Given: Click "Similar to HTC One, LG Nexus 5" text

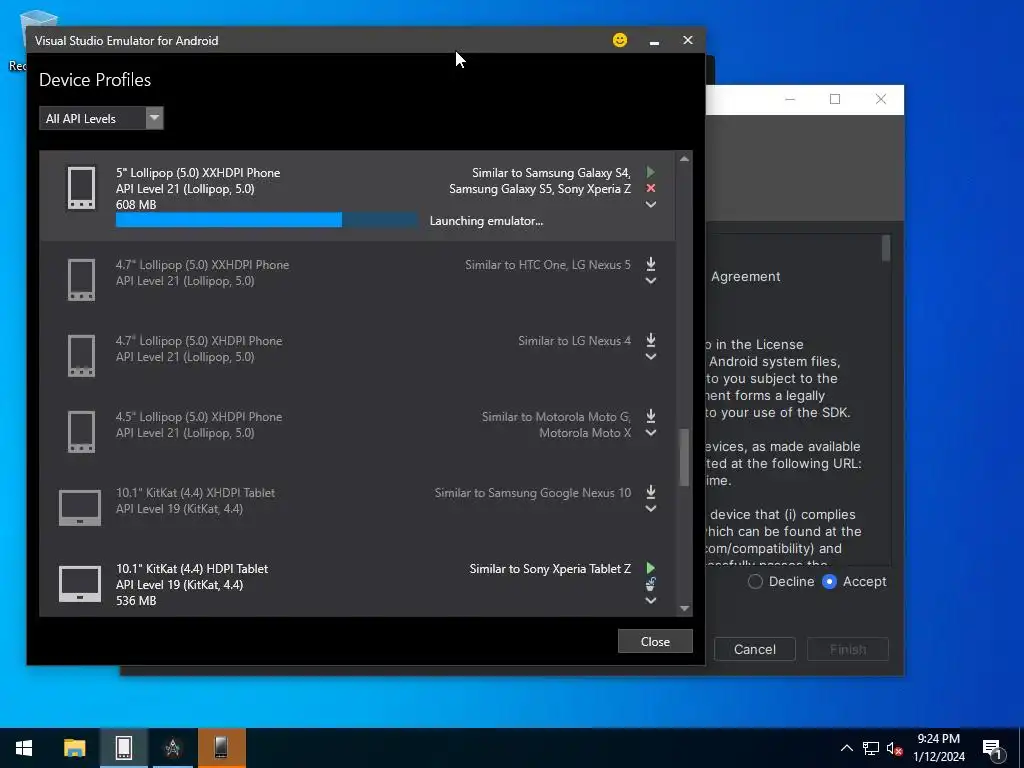Looking at the screenshot, I should pyautogui.click(x=548, y=264).
